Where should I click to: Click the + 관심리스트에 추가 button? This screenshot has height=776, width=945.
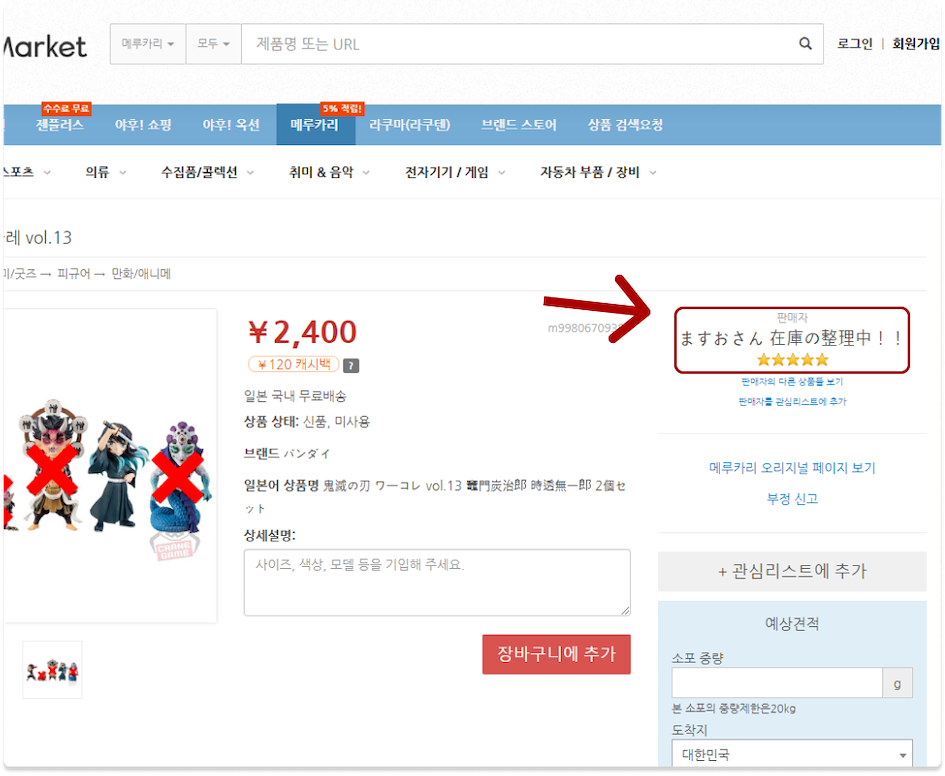[x=792, y=571]
